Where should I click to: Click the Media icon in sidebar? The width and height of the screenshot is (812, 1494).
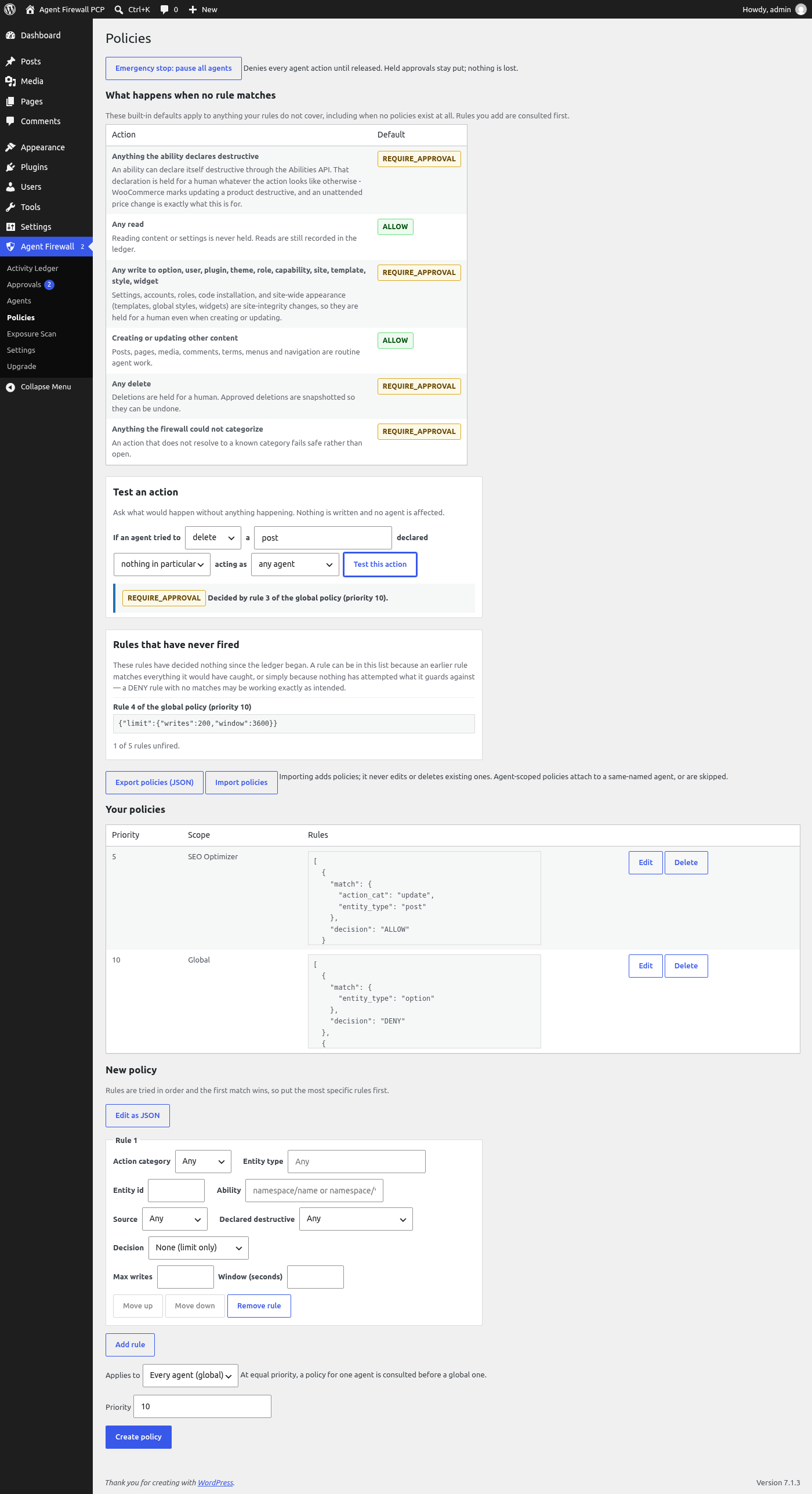click(x=10, y=81)
